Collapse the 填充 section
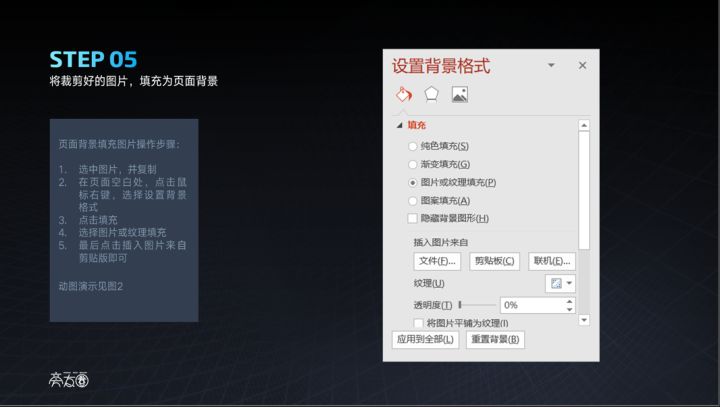This screenshot has height=407, width=720. [x=399, y=125]
